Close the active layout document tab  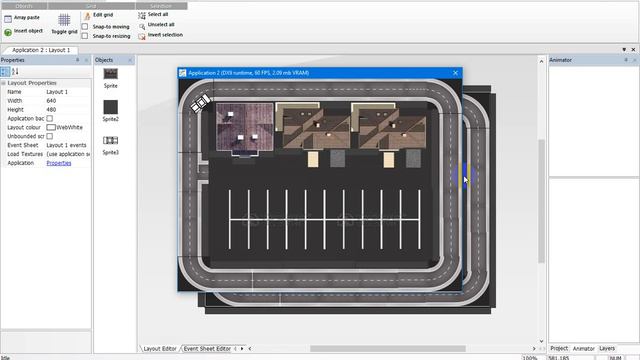click(x=633, y=50)
